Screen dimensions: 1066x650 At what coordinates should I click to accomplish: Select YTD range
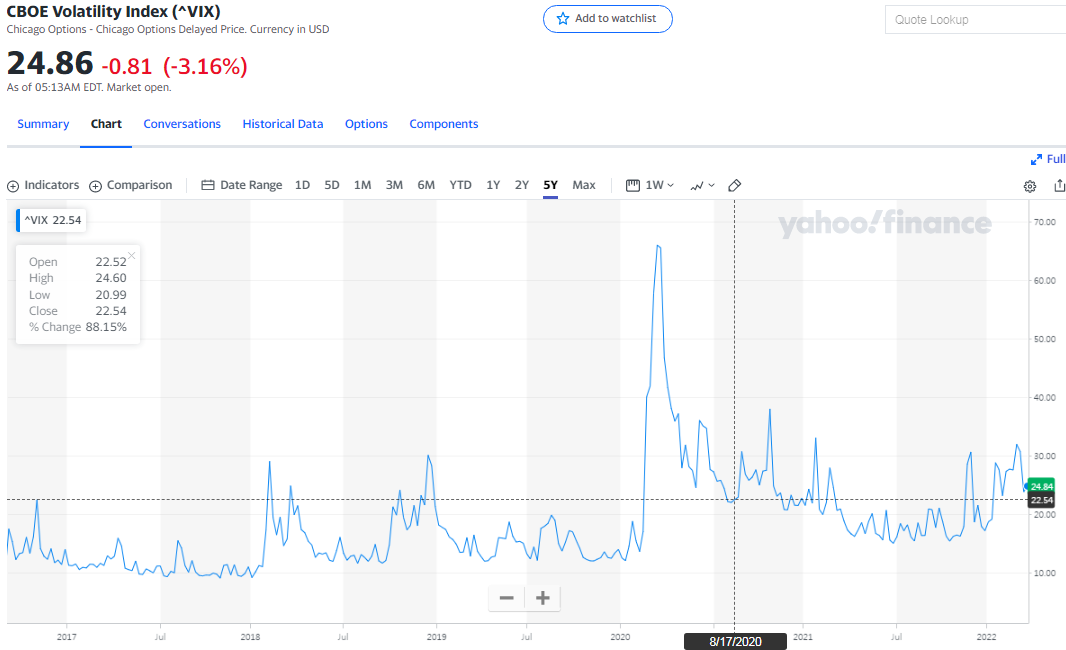point(460,185)
